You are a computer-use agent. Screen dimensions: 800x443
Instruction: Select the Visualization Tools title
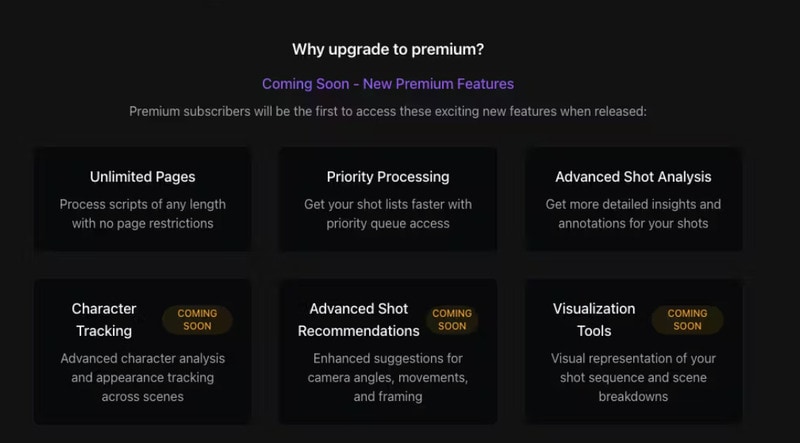click(x=593, y=320)
